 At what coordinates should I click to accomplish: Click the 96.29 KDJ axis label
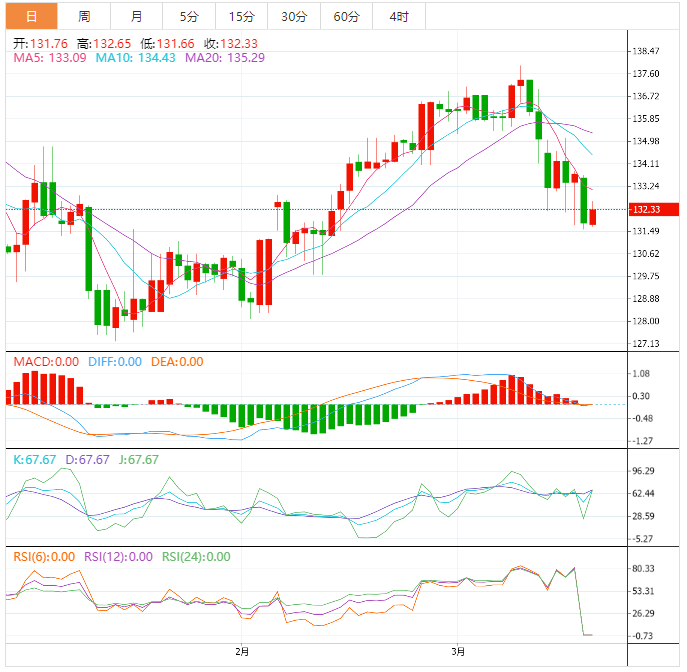point(644,471)
